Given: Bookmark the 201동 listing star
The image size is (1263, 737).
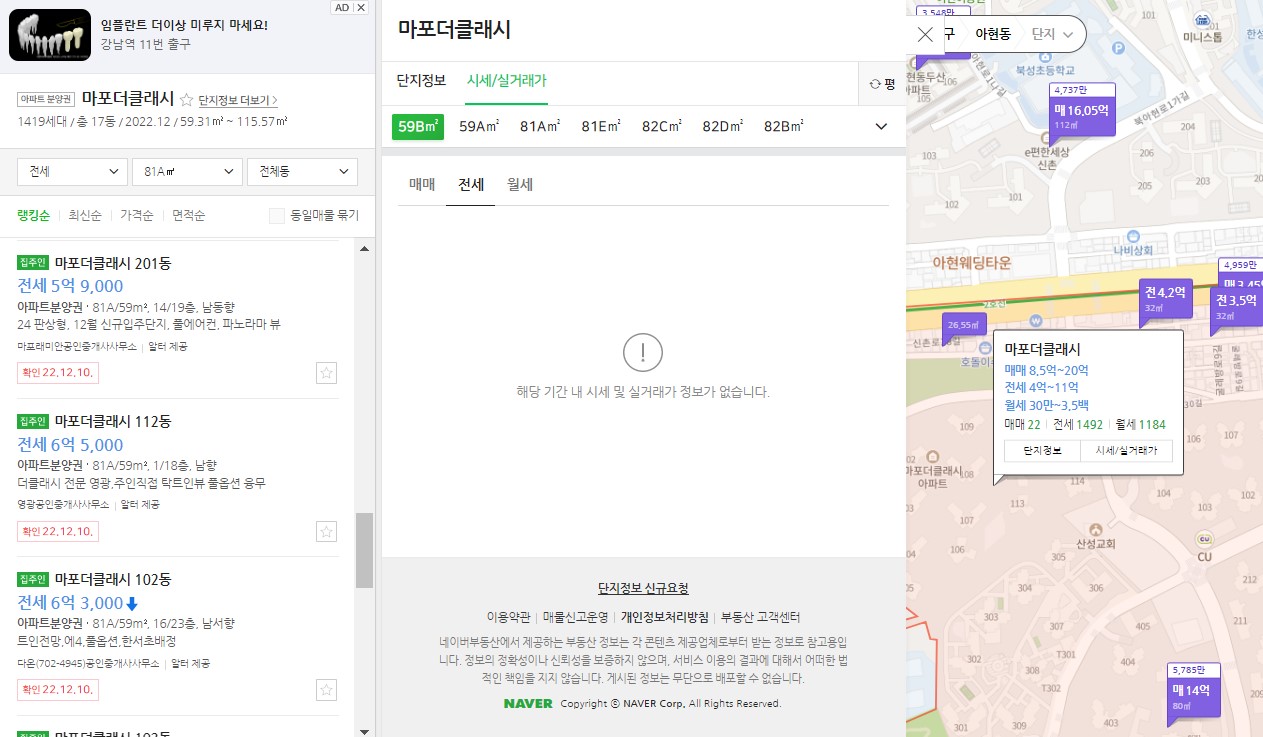Looking at the screenshot, I should tap(326, 373).
